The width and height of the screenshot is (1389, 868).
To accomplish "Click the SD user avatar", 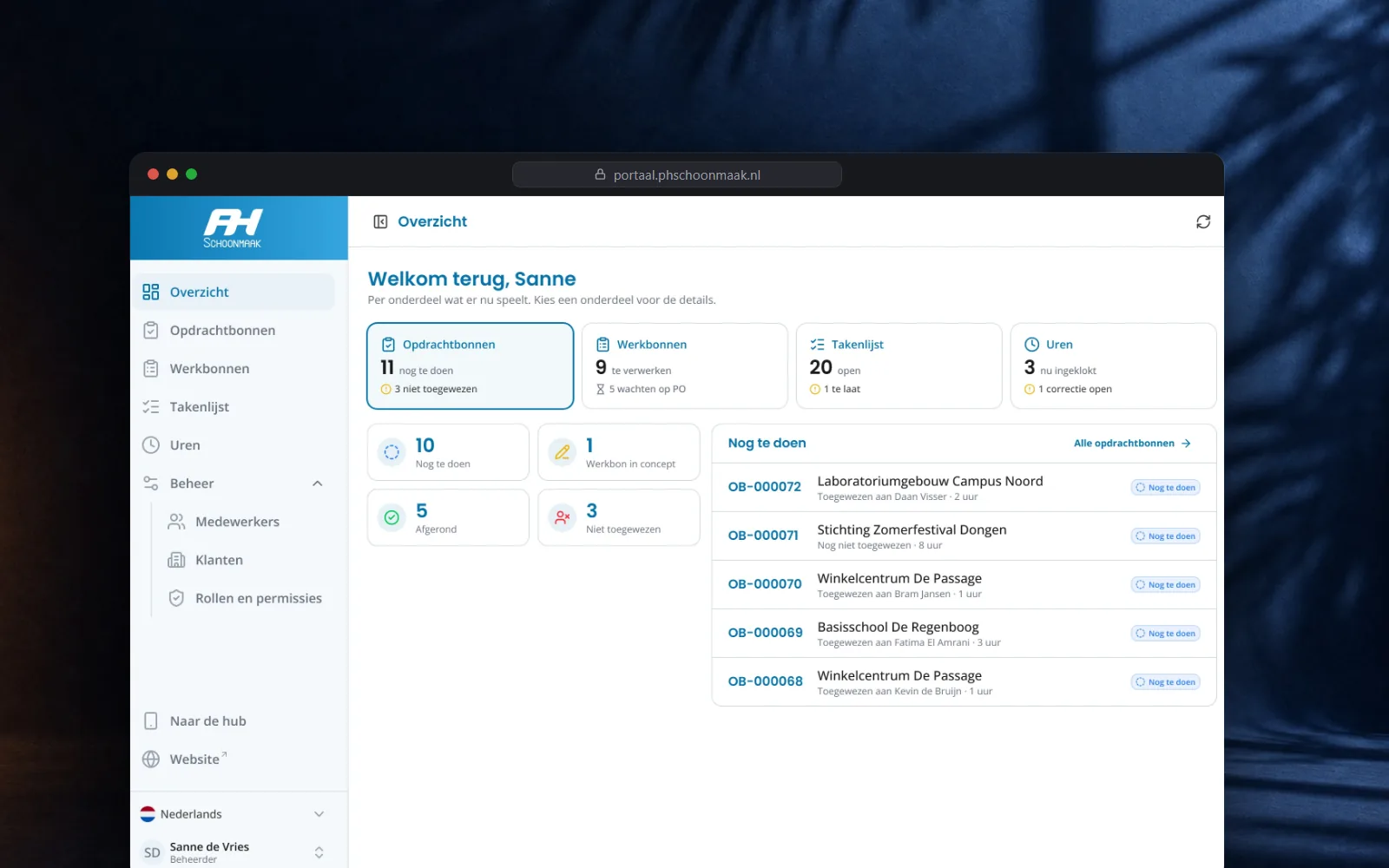I will click(152, 852).
